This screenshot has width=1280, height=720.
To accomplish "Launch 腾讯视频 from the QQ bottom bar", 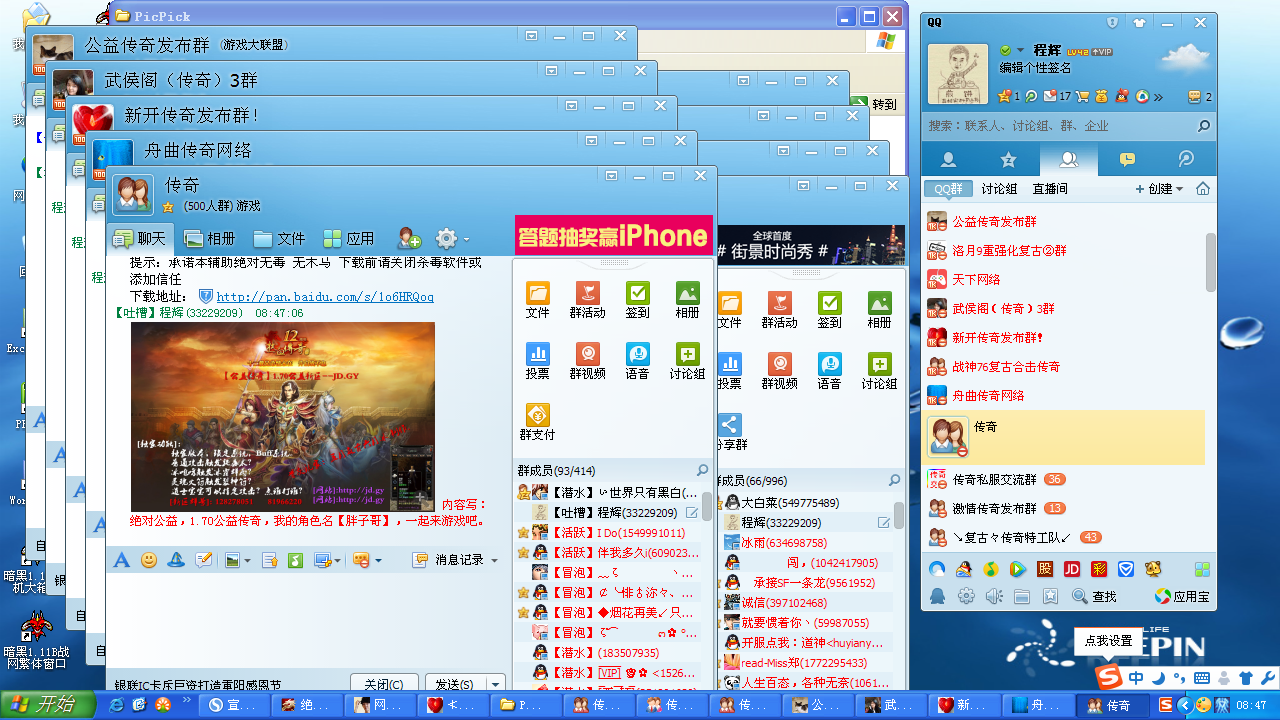I will click(1017, 569).
